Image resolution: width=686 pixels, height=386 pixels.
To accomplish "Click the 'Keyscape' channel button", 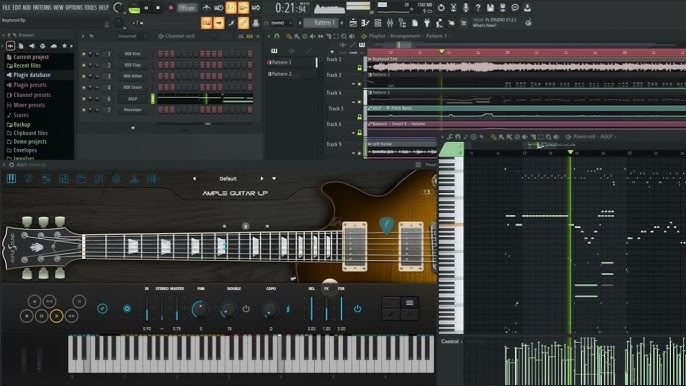I will [133, 109].
